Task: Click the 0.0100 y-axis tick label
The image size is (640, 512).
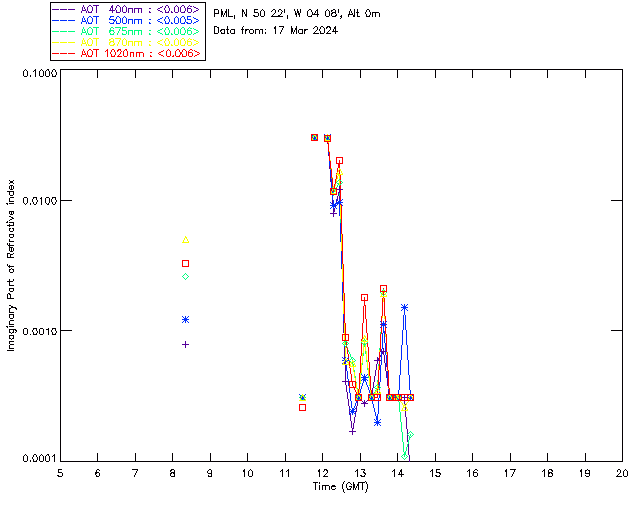Action: pyautogui.click(x=40, y=201)
